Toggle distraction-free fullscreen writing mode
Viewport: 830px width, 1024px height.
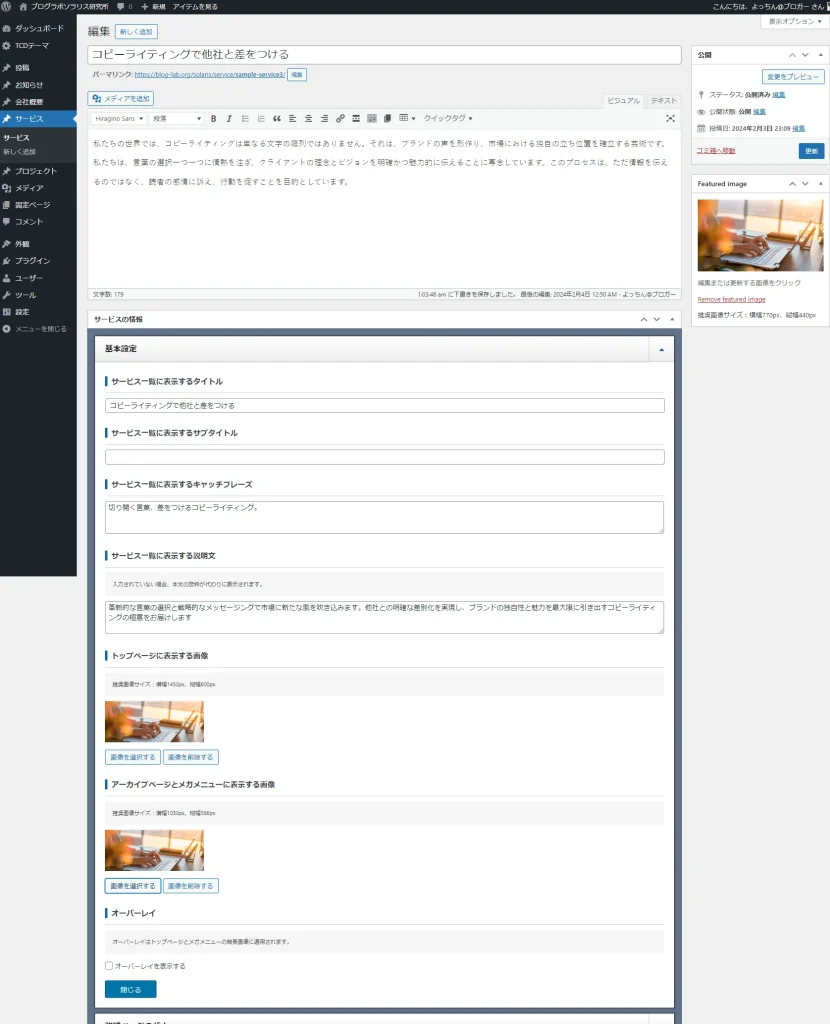[x=670, y=117]
